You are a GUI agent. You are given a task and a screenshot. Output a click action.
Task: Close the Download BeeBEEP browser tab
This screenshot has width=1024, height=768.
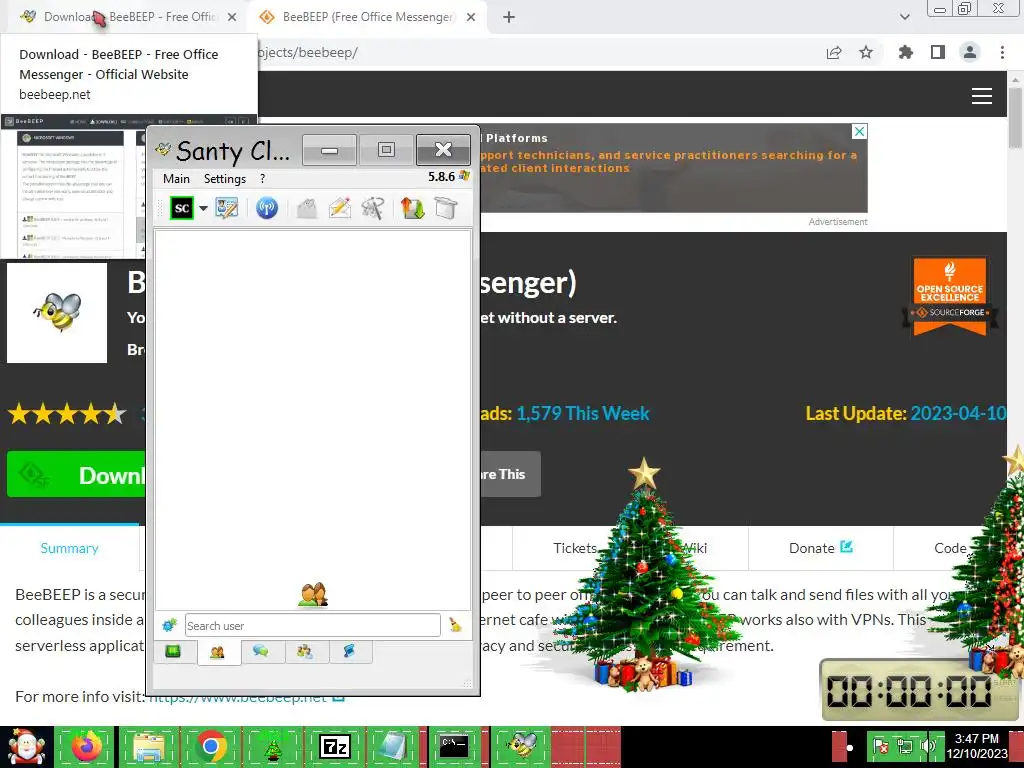point(232,17)
